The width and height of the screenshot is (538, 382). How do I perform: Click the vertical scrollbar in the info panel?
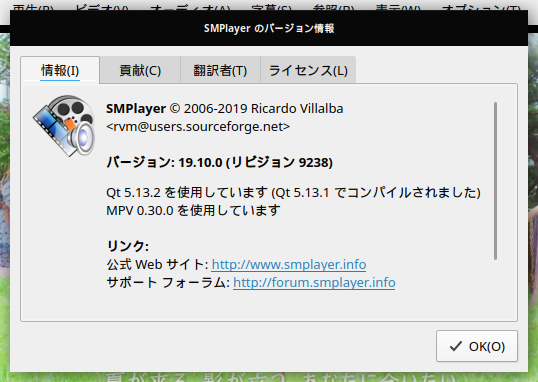pos(495,181)
